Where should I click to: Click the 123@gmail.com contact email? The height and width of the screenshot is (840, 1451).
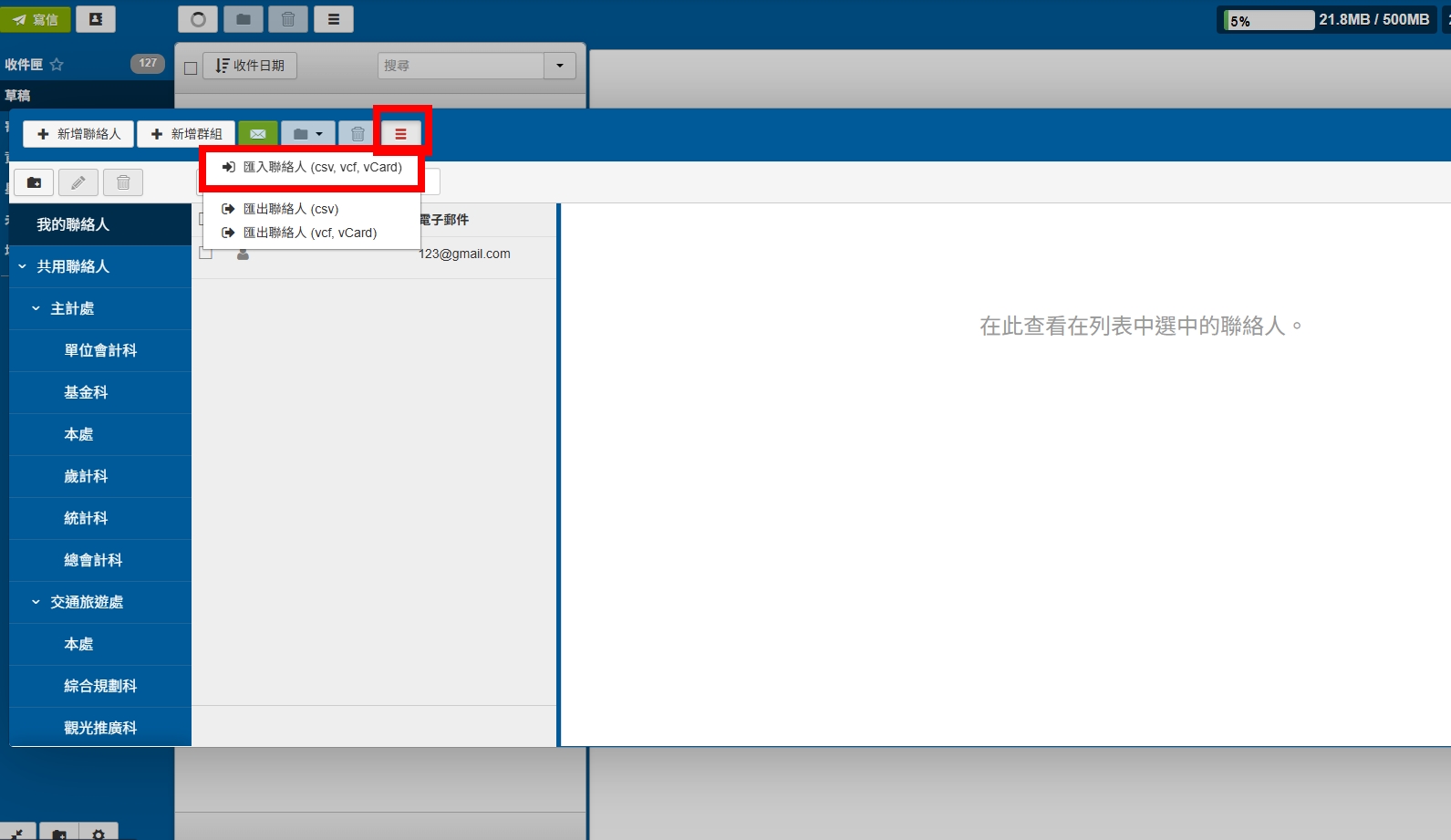(464, 254)
